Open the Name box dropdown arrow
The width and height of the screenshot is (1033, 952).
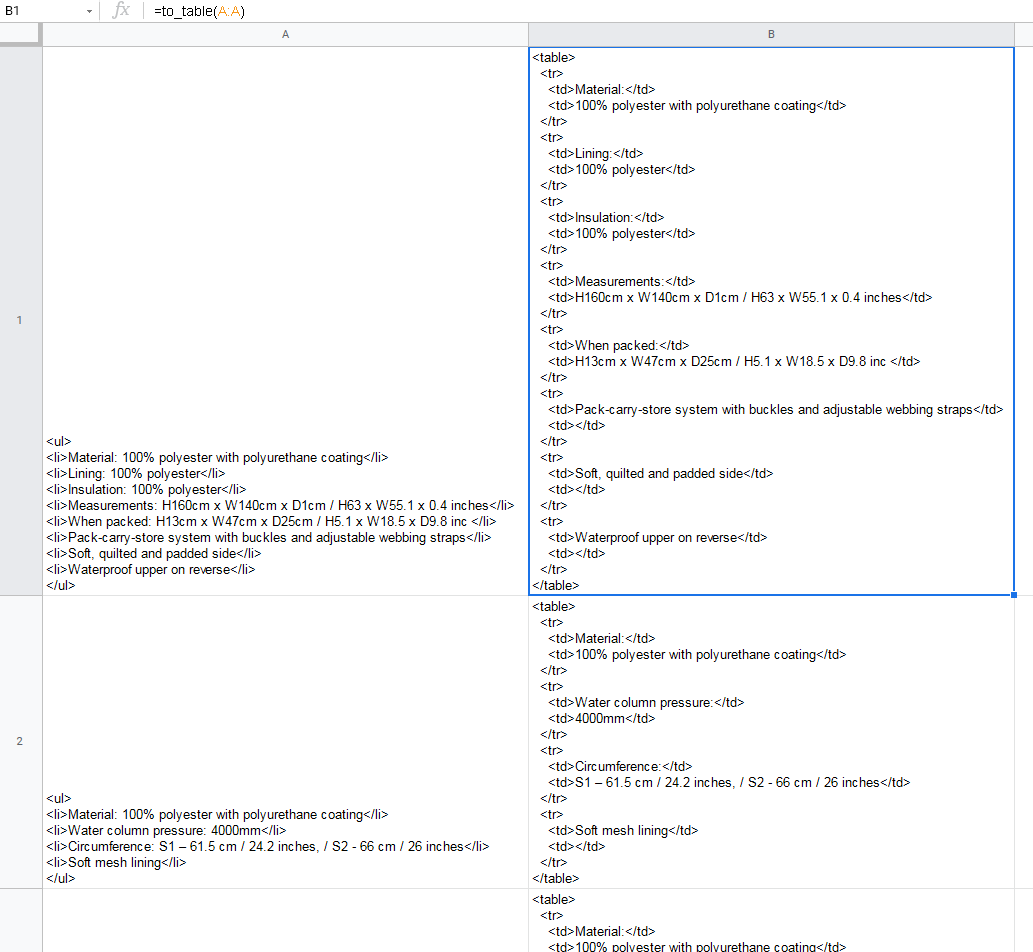coord(89,11)
